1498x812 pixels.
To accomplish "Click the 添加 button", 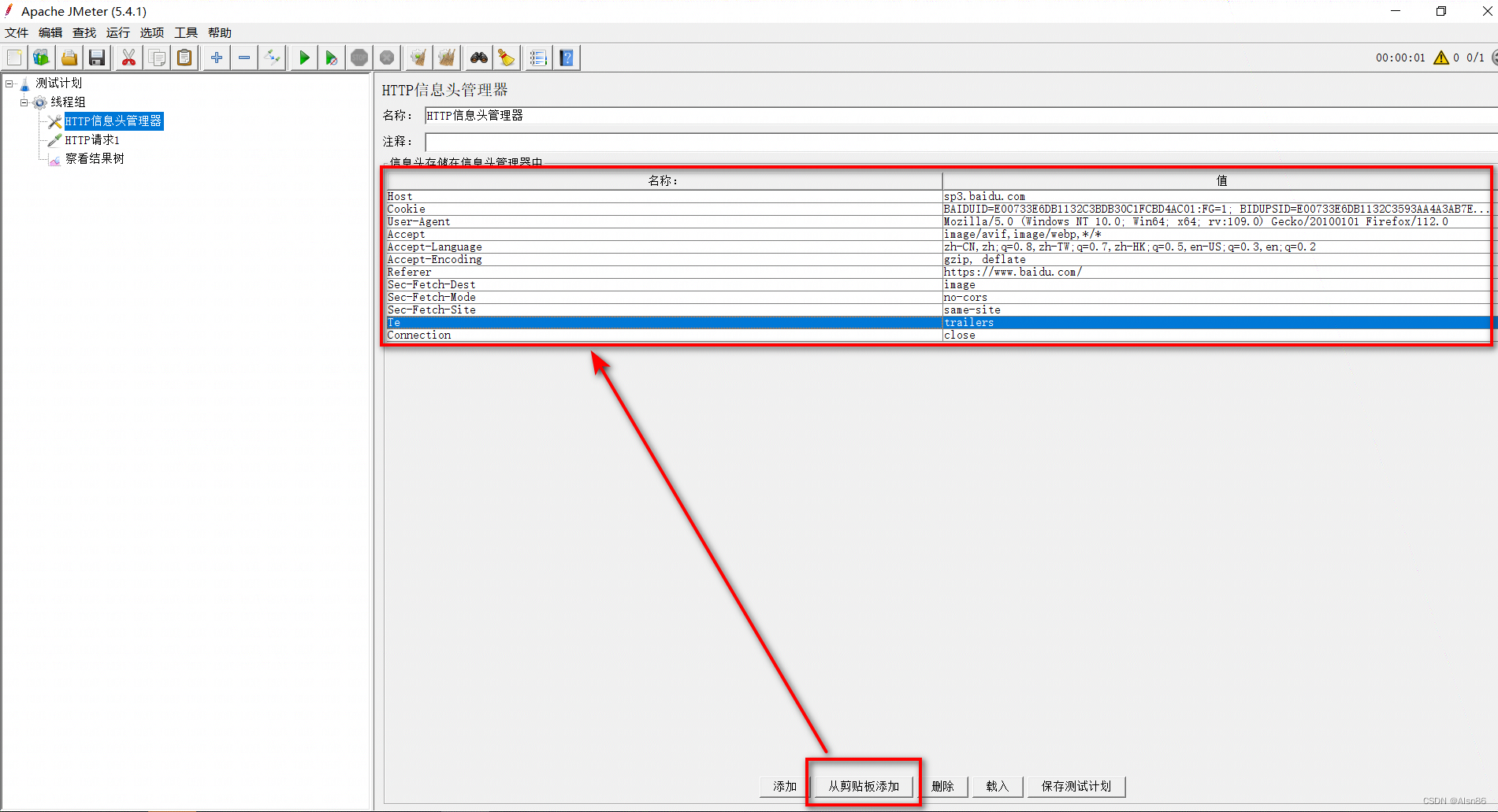I will point(785,786).
